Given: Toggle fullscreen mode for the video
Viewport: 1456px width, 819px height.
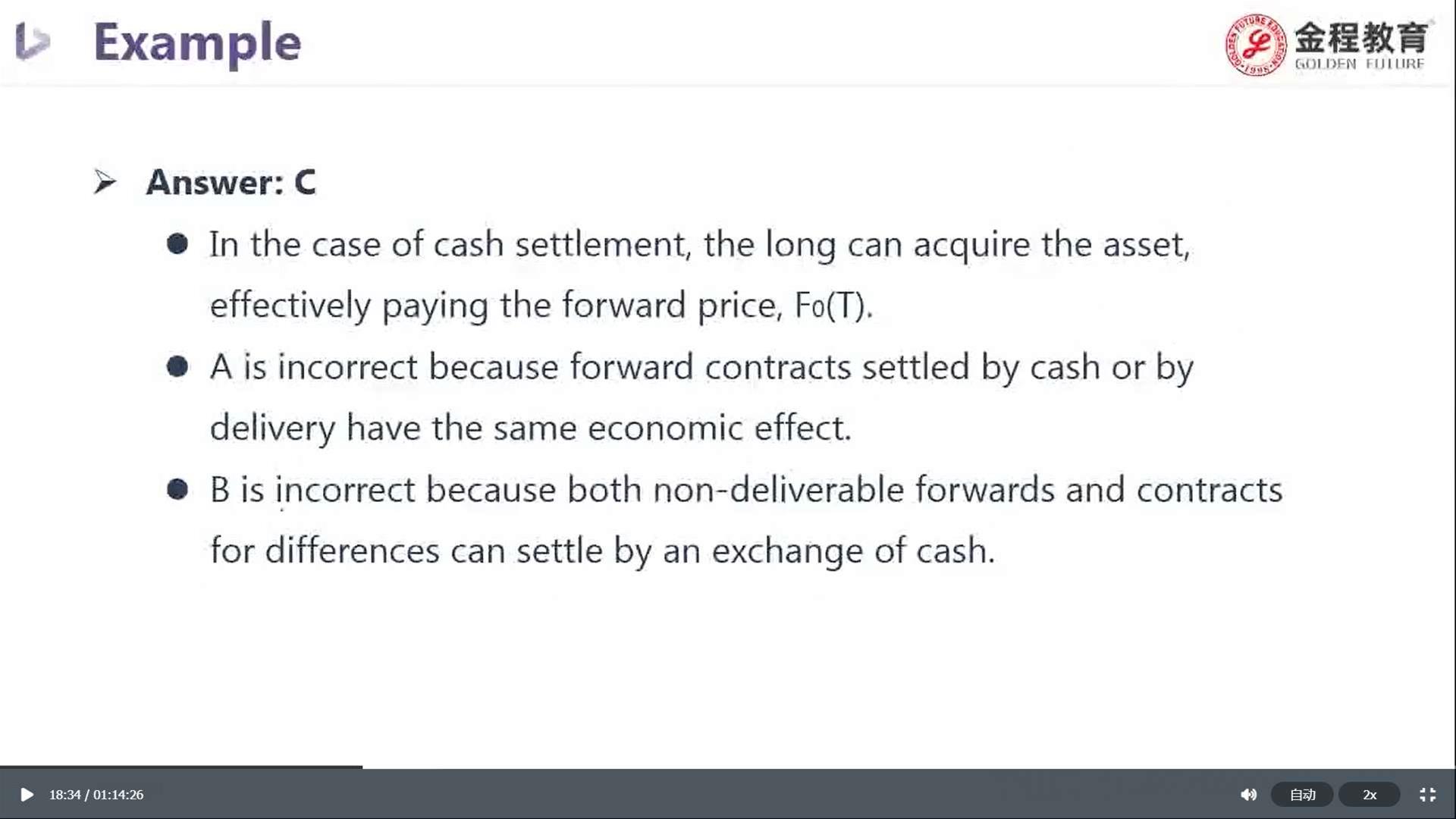Looking at the screenshot, I should tap(1427, 795).
